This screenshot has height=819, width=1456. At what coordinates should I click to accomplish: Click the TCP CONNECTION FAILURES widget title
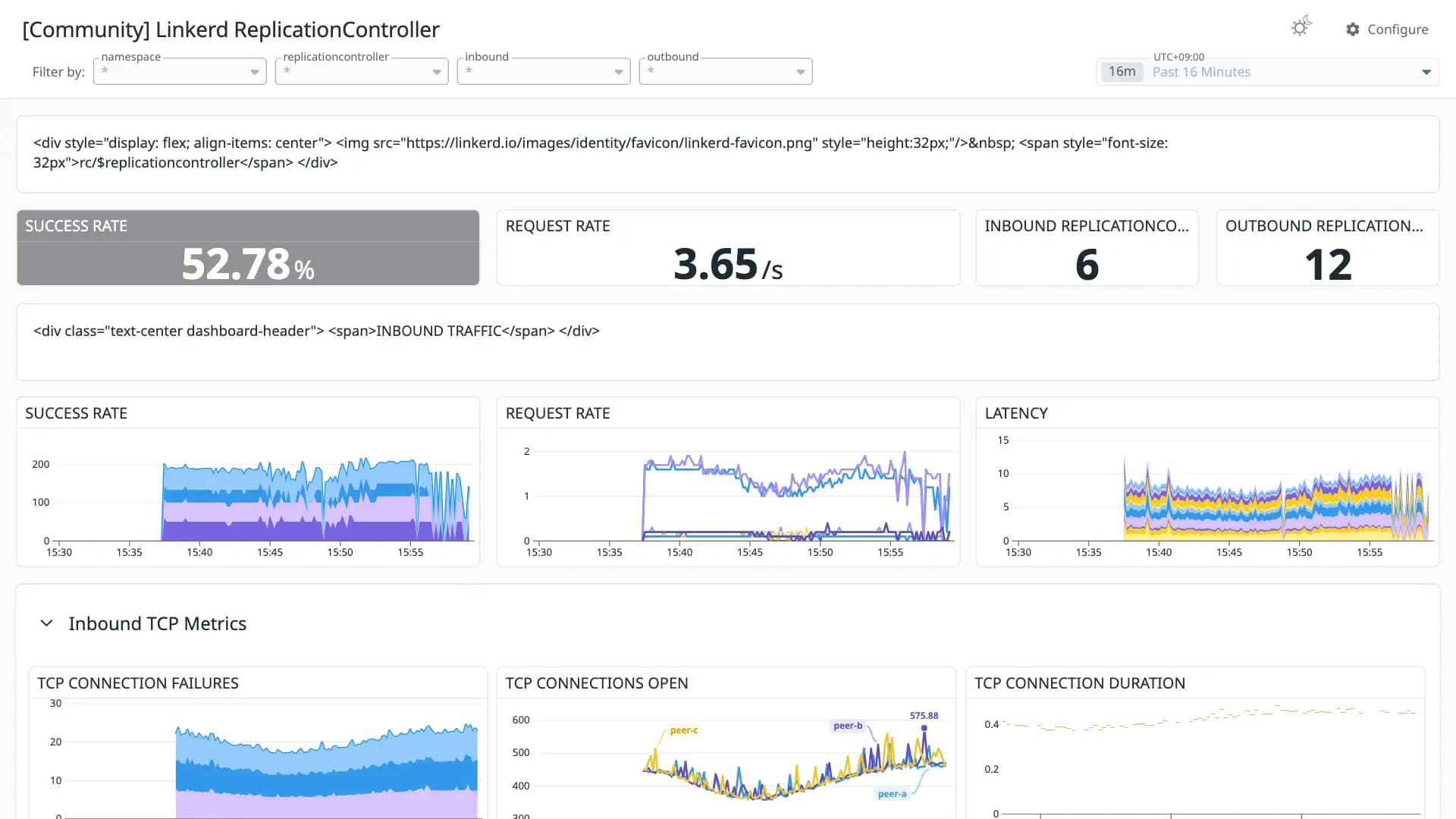pyautogui.click(x=138, y=683)
